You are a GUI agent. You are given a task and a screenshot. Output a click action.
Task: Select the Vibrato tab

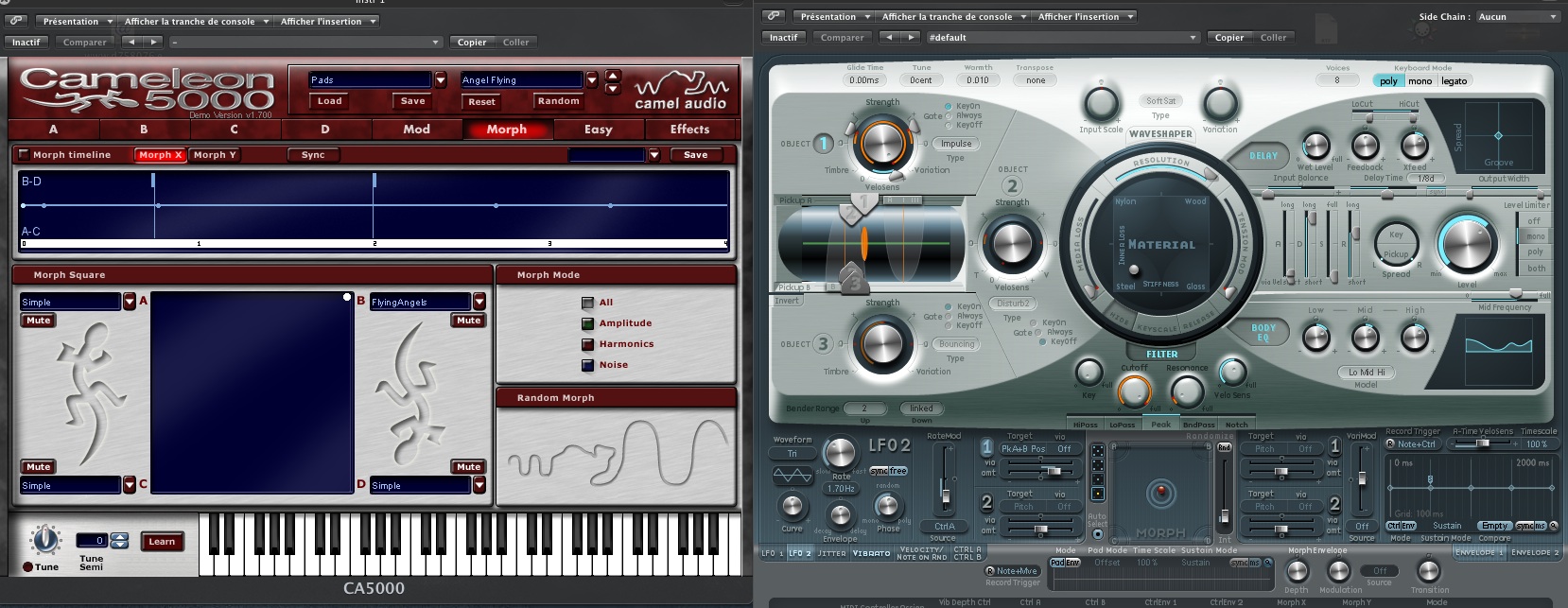pos(871,553)
